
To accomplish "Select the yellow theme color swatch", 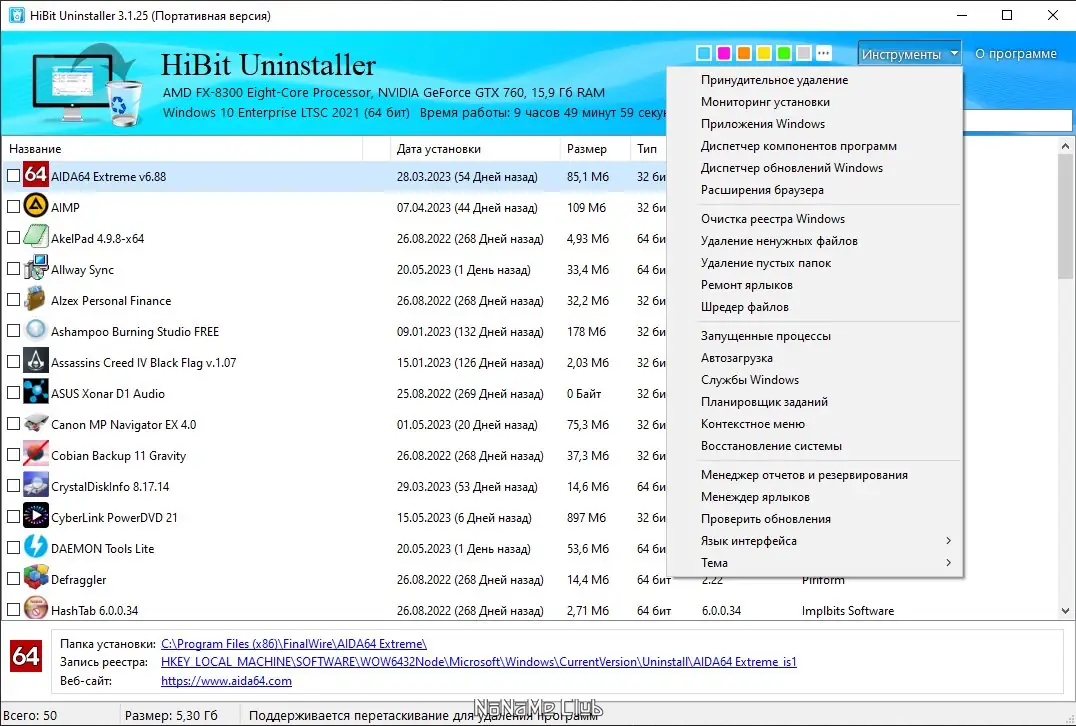I will (x=764, y=53).
